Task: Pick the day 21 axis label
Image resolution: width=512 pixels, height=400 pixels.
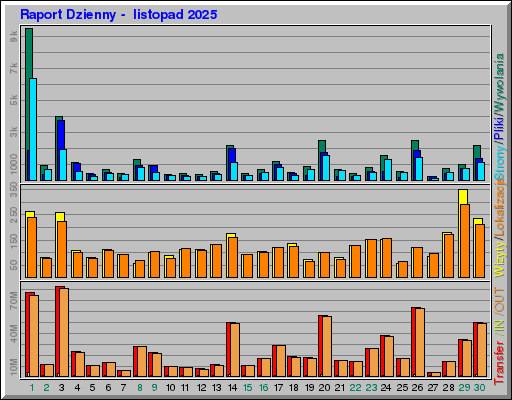Action: tap(340, 388)
